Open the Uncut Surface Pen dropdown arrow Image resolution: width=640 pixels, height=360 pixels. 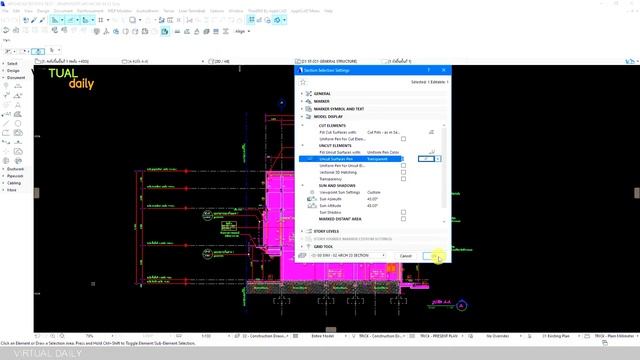[x=438, y=159]
